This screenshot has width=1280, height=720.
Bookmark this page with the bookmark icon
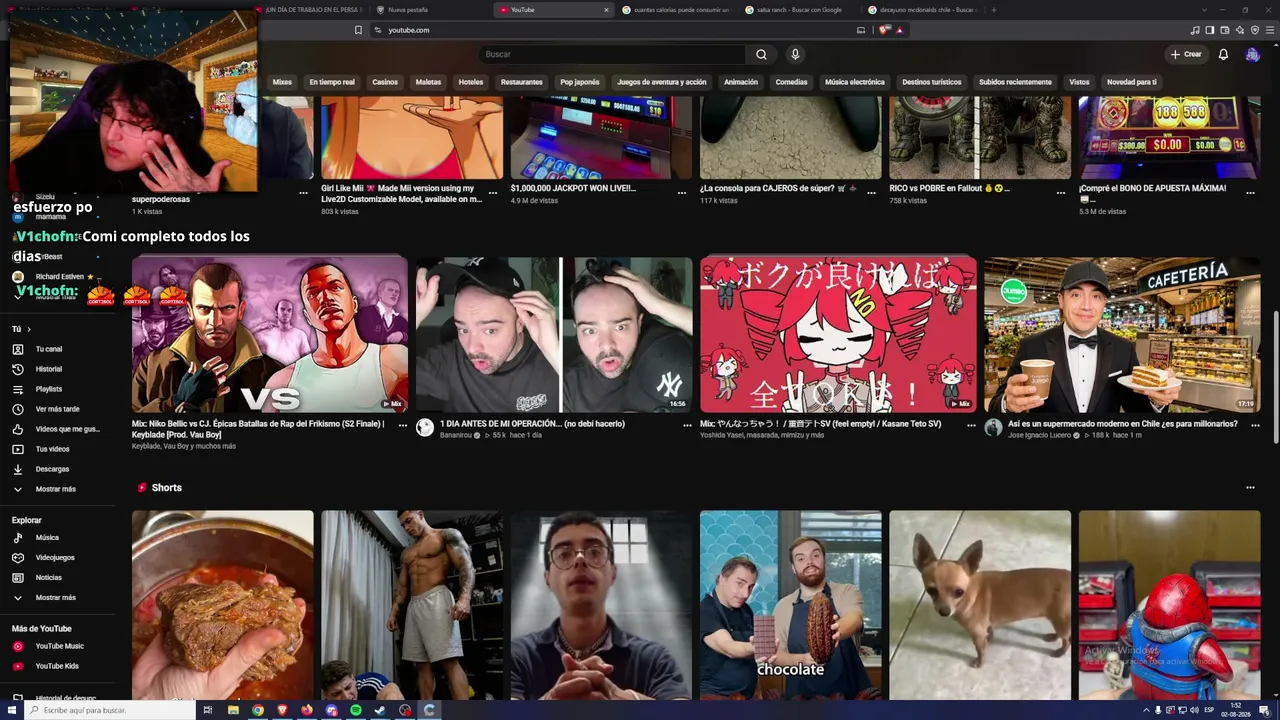point(358,30)
